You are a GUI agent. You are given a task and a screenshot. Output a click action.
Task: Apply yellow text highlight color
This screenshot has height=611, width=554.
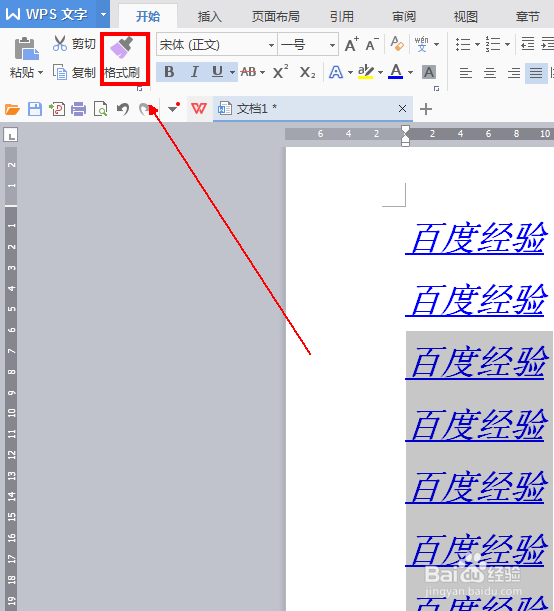[366, 72]
